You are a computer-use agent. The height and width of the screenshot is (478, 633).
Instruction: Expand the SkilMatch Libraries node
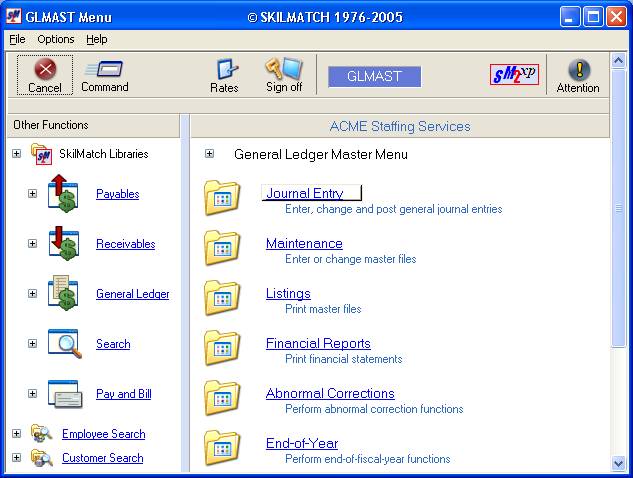coord(16,154)
